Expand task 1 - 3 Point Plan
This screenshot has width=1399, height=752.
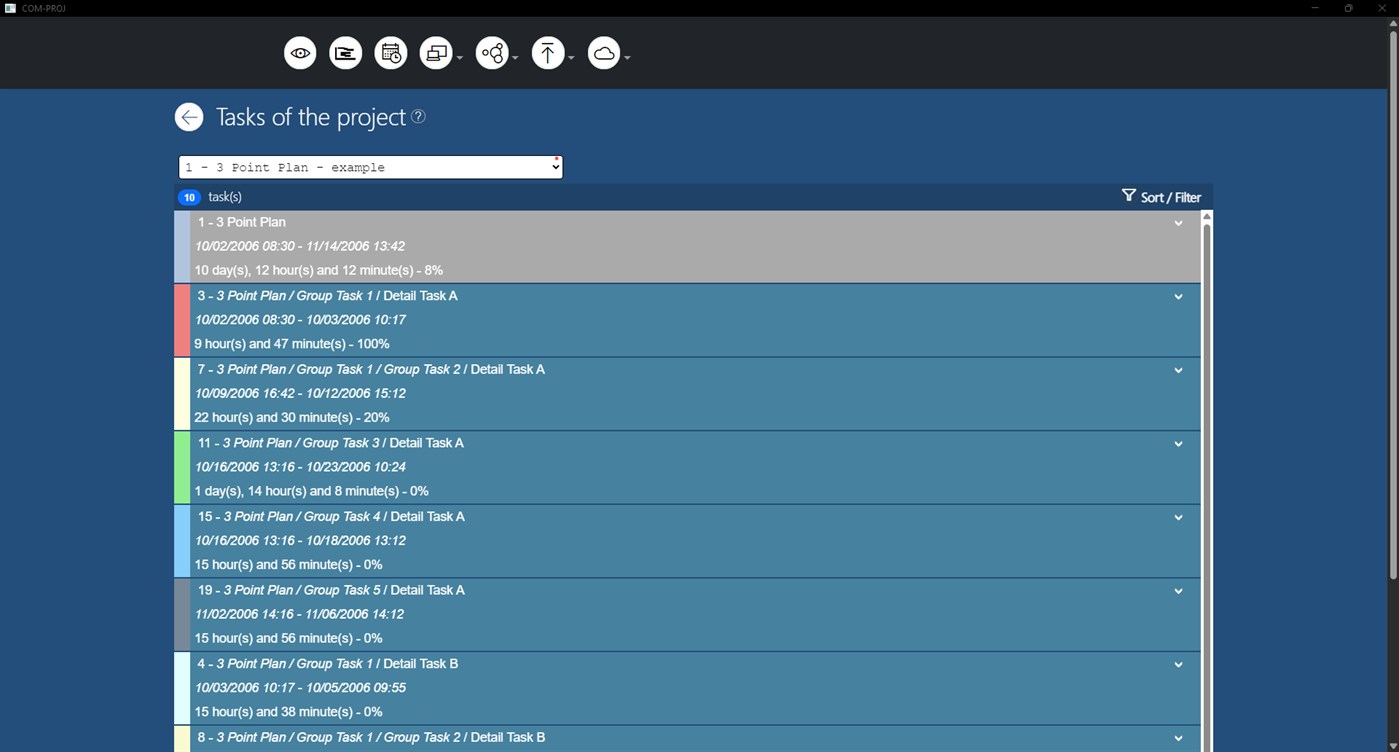(1178, 224)
